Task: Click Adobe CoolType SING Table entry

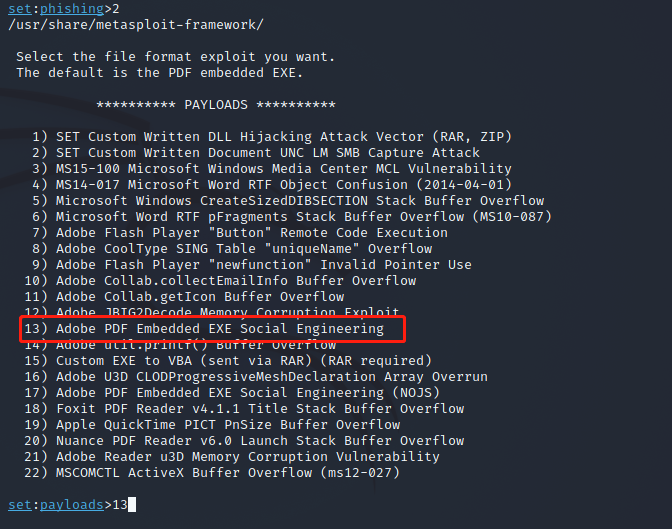Action: (243, 249)
